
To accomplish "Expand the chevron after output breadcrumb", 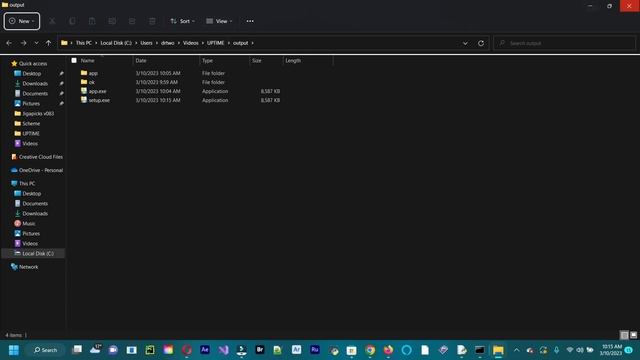I will pyautogui.click(x=253, y=43).
